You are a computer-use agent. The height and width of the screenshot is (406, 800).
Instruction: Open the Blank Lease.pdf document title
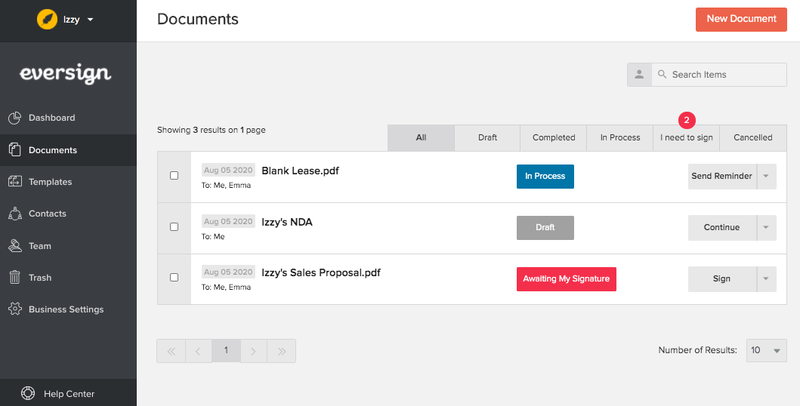300,171
